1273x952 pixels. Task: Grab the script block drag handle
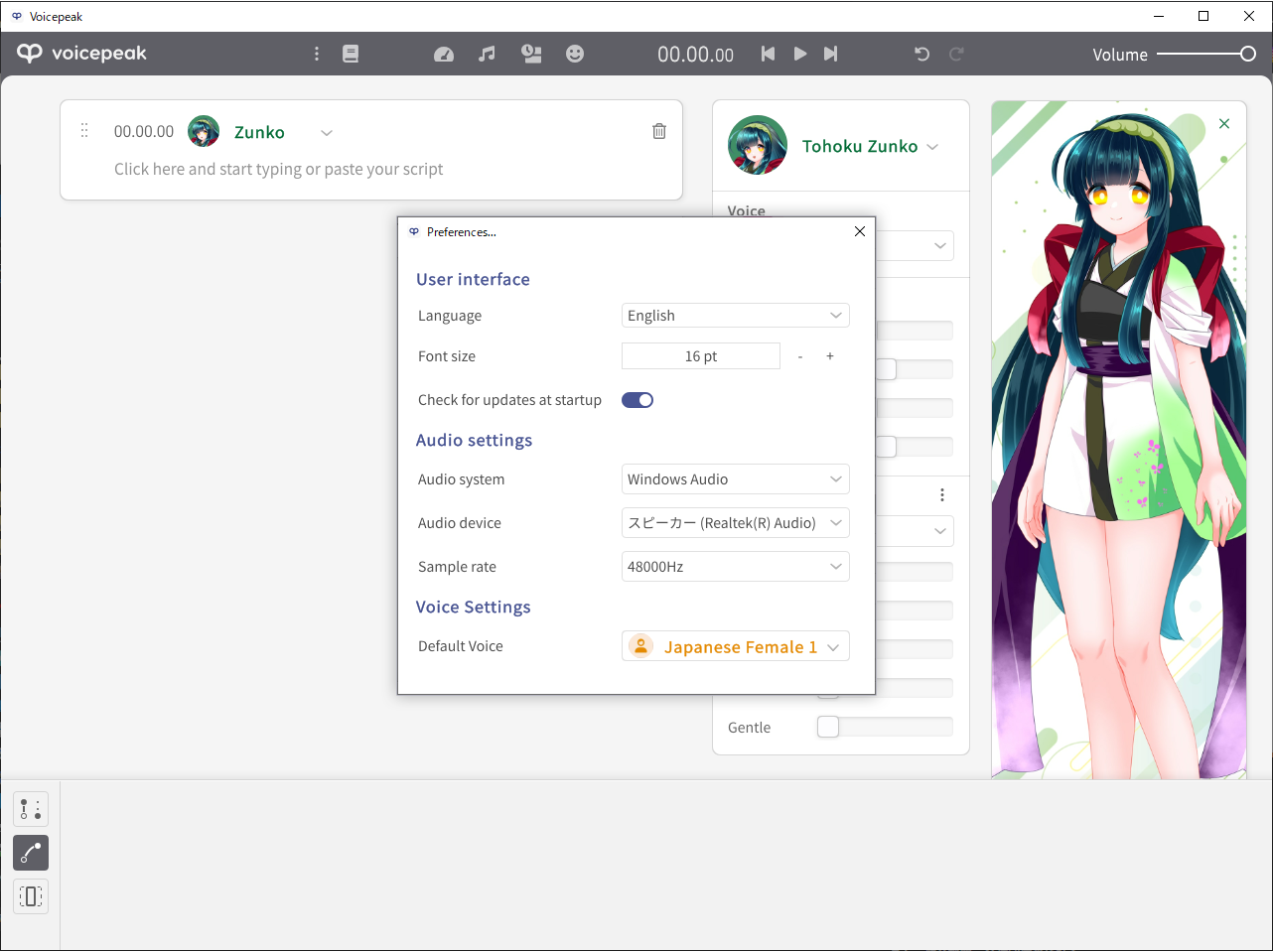[84, 131]
